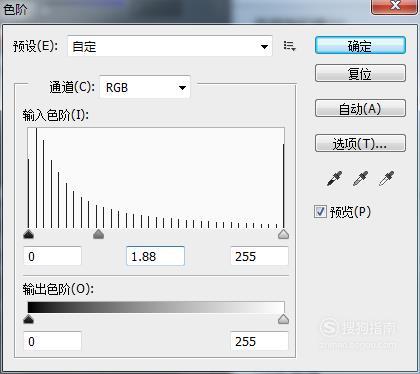This screenshot has width=420, height=374.
Task: Open the 通道 channel dropdown showing RGB
Action: pyautogui.click(x=145, y=88)
